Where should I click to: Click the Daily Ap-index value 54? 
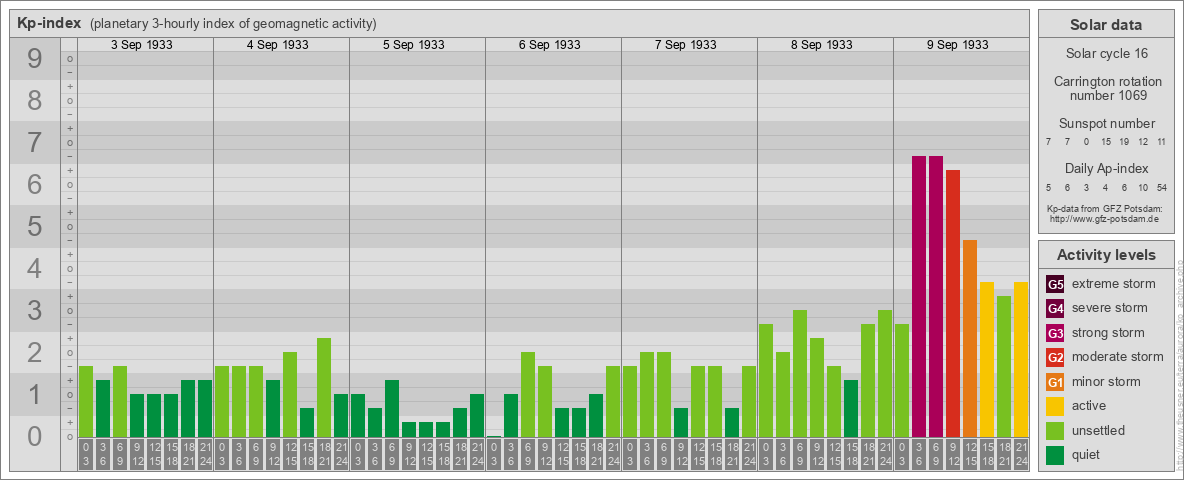[1161, 187]
